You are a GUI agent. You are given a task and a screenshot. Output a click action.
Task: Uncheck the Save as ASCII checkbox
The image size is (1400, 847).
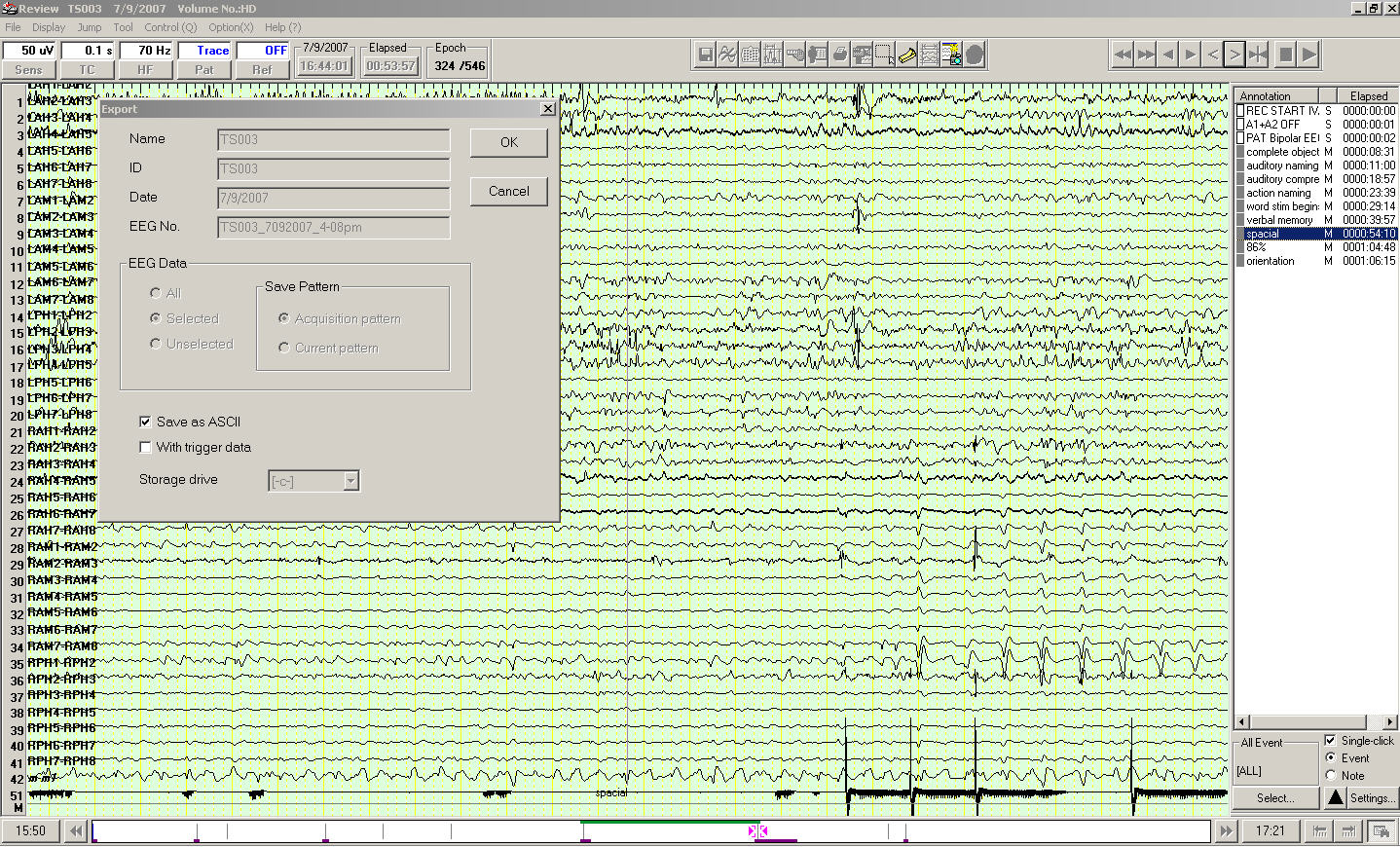(x=145, y=422)
